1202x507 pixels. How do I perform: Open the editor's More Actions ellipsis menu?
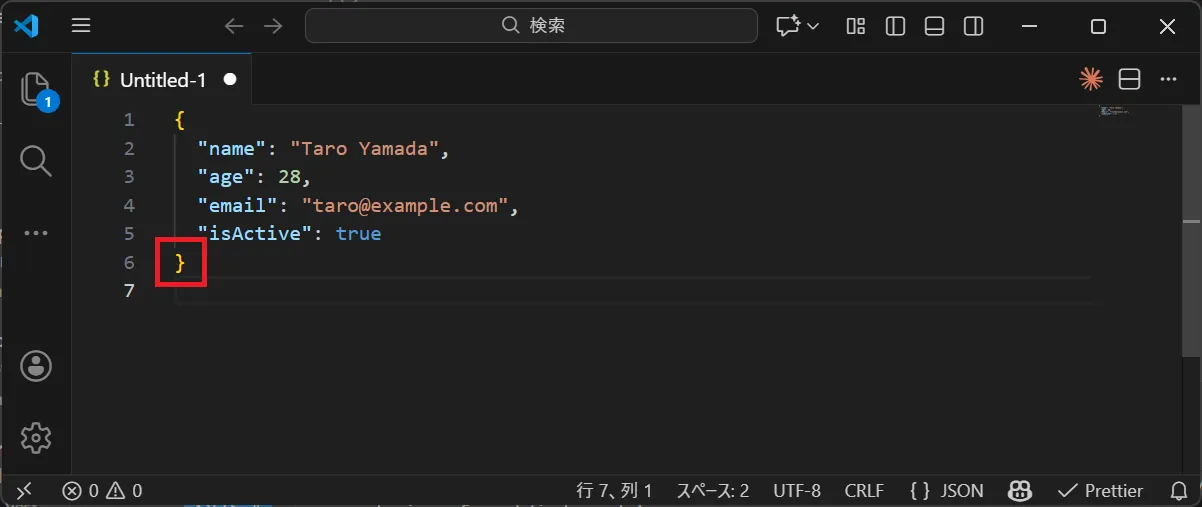click(x=1168, y=79)
